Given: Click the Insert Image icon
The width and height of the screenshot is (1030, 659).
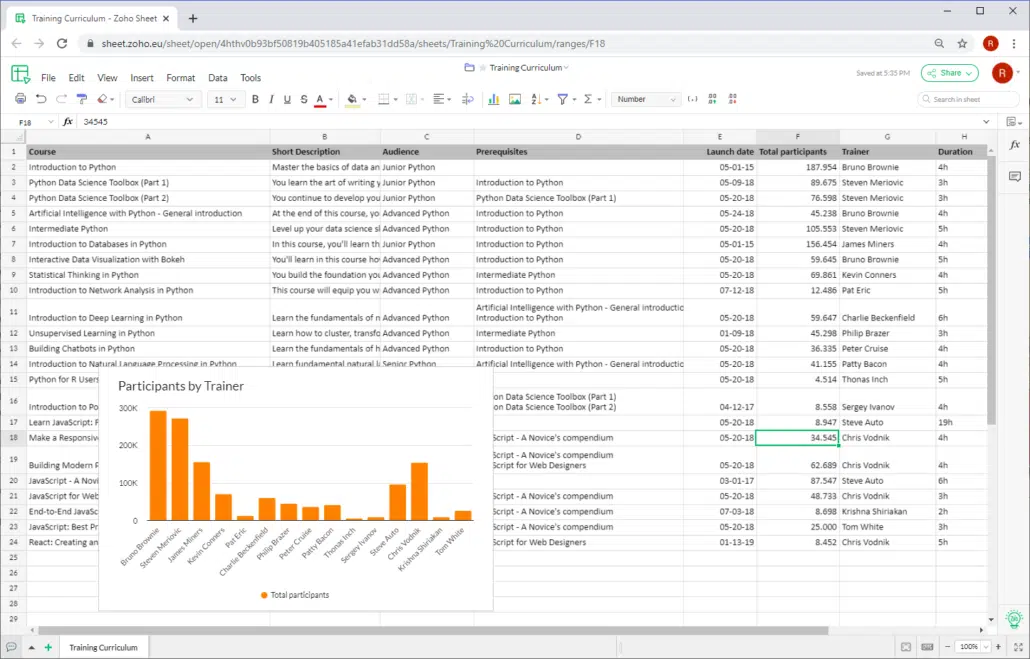Looking at the screenshot, I should click(x=515, y=99).
